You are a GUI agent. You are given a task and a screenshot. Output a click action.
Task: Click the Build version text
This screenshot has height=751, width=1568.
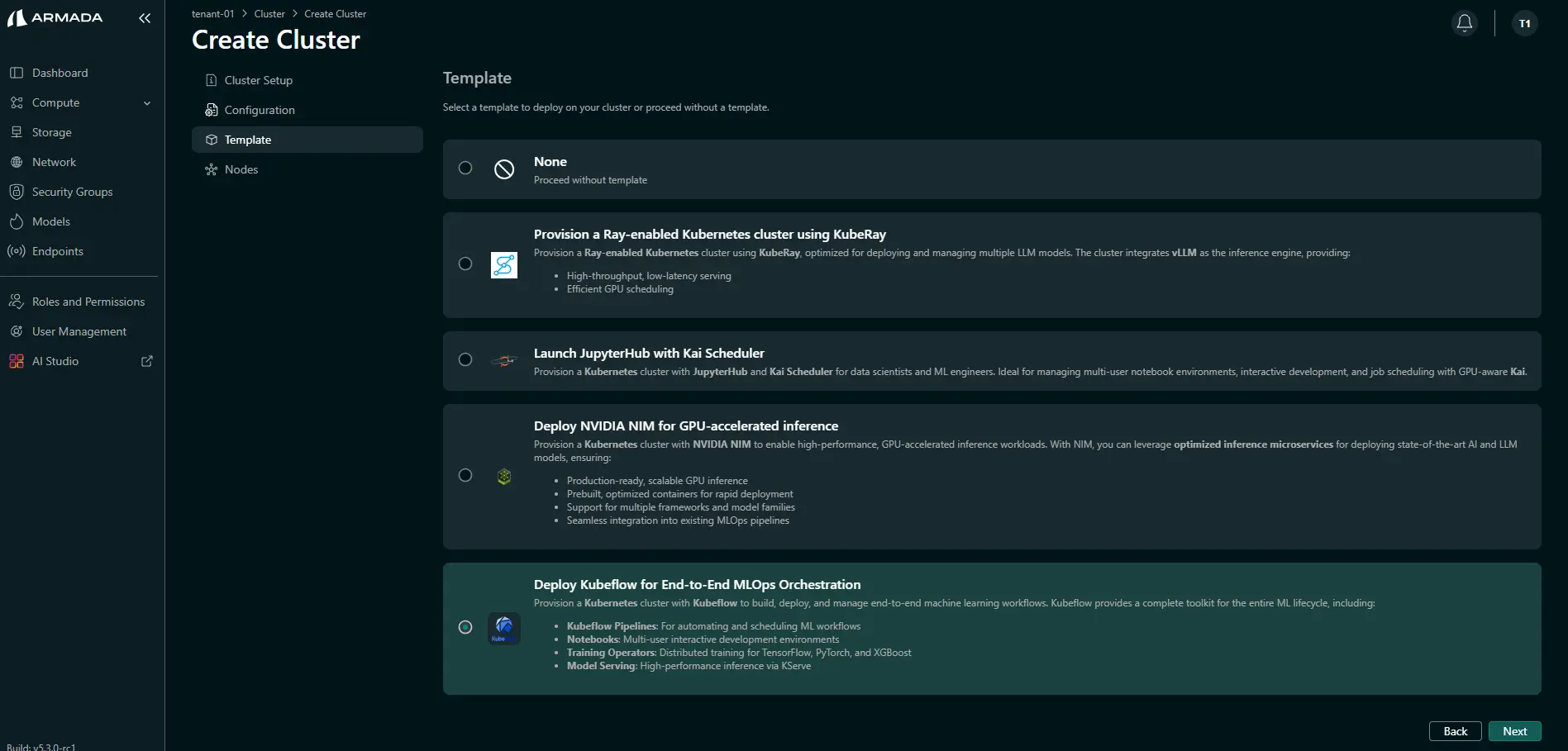coord(41,746)
